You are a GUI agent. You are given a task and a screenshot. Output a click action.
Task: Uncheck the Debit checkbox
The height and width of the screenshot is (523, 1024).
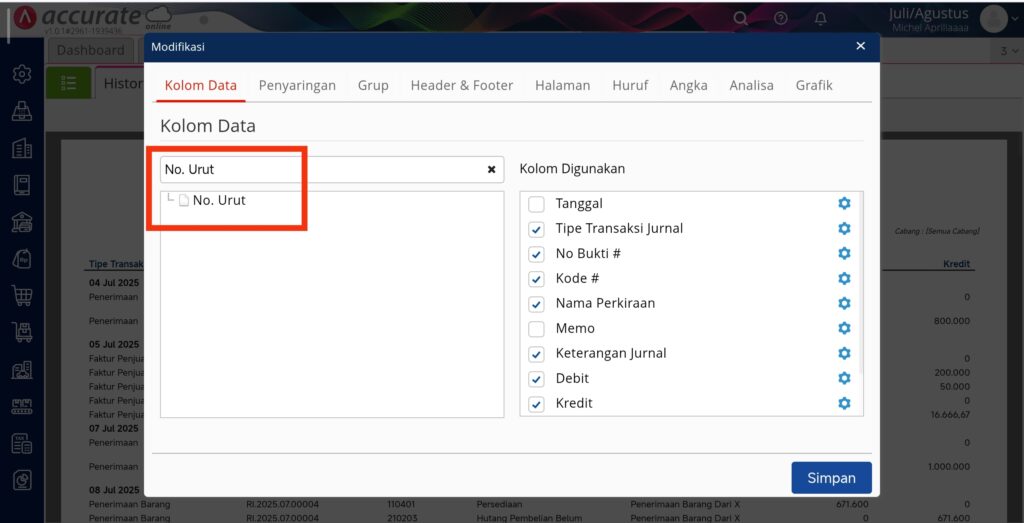click(x=536, y=379)
